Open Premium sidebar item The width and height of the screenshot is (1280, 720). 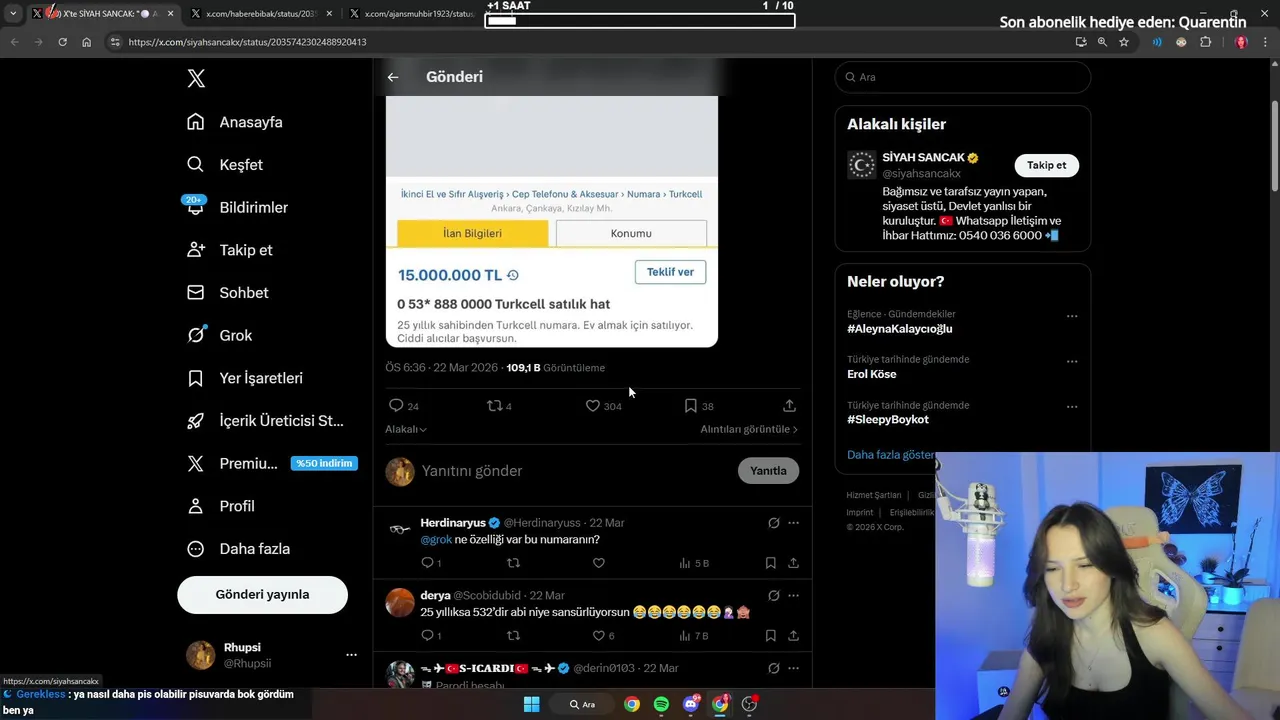point(270,463)
